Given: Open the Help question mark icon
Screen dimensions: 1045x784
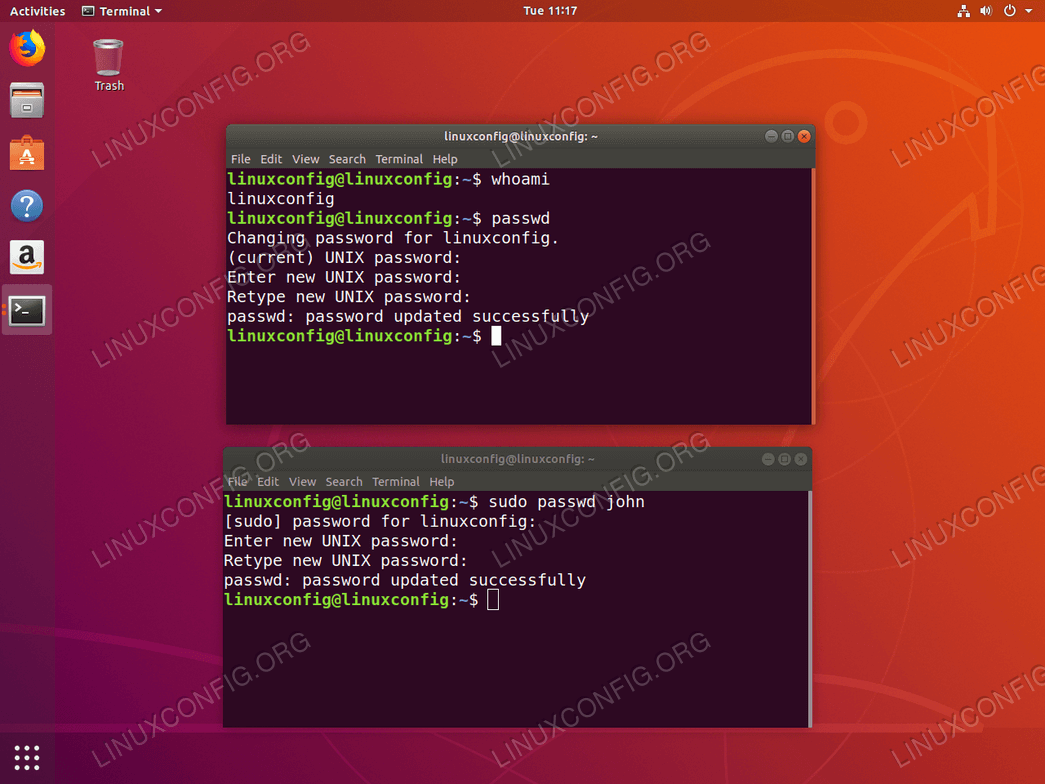Looking at the screenshot, I should pyautogui.click(x=27, y=205).
